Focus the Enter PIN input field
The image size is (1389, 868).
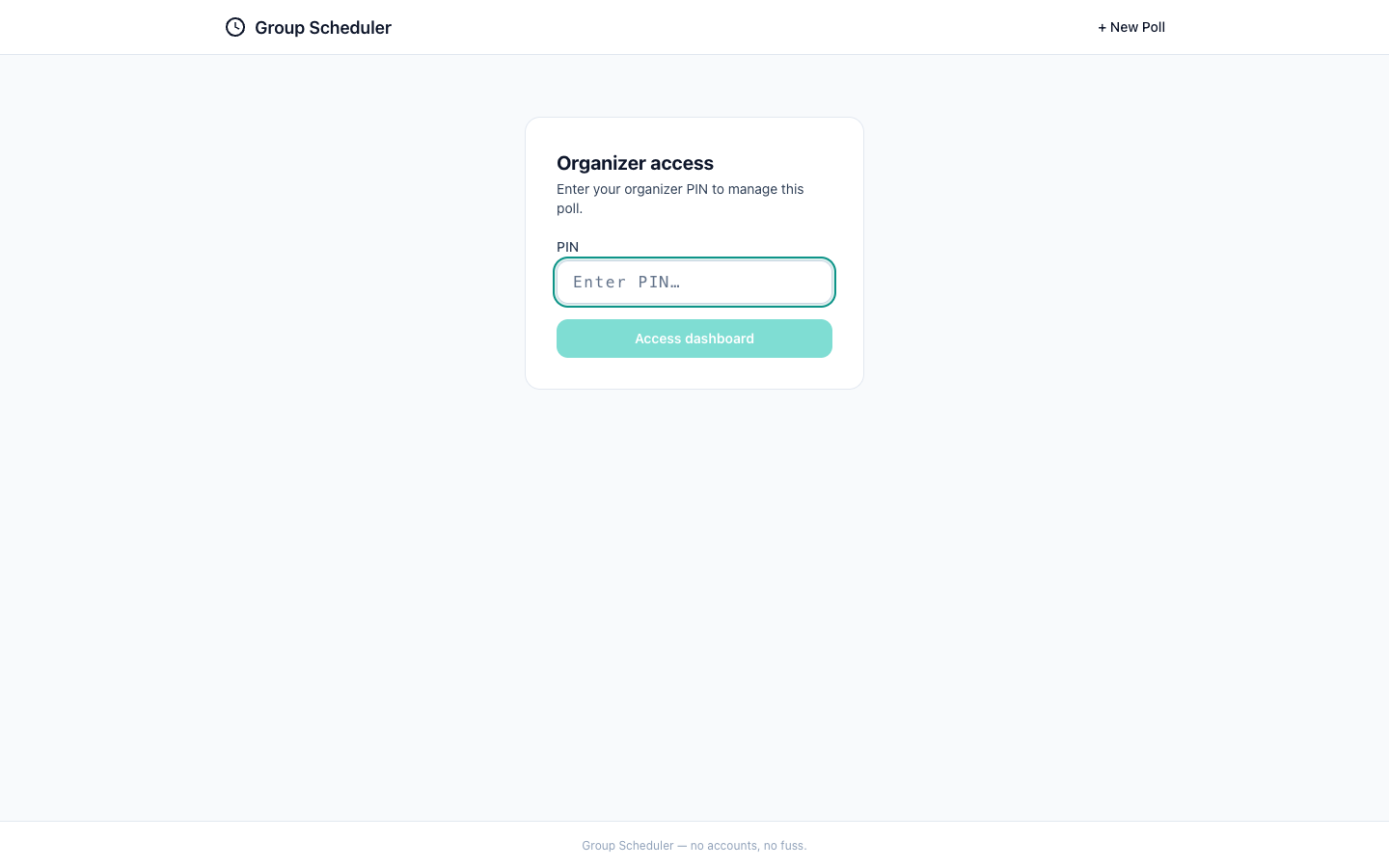tap(694, 282)
